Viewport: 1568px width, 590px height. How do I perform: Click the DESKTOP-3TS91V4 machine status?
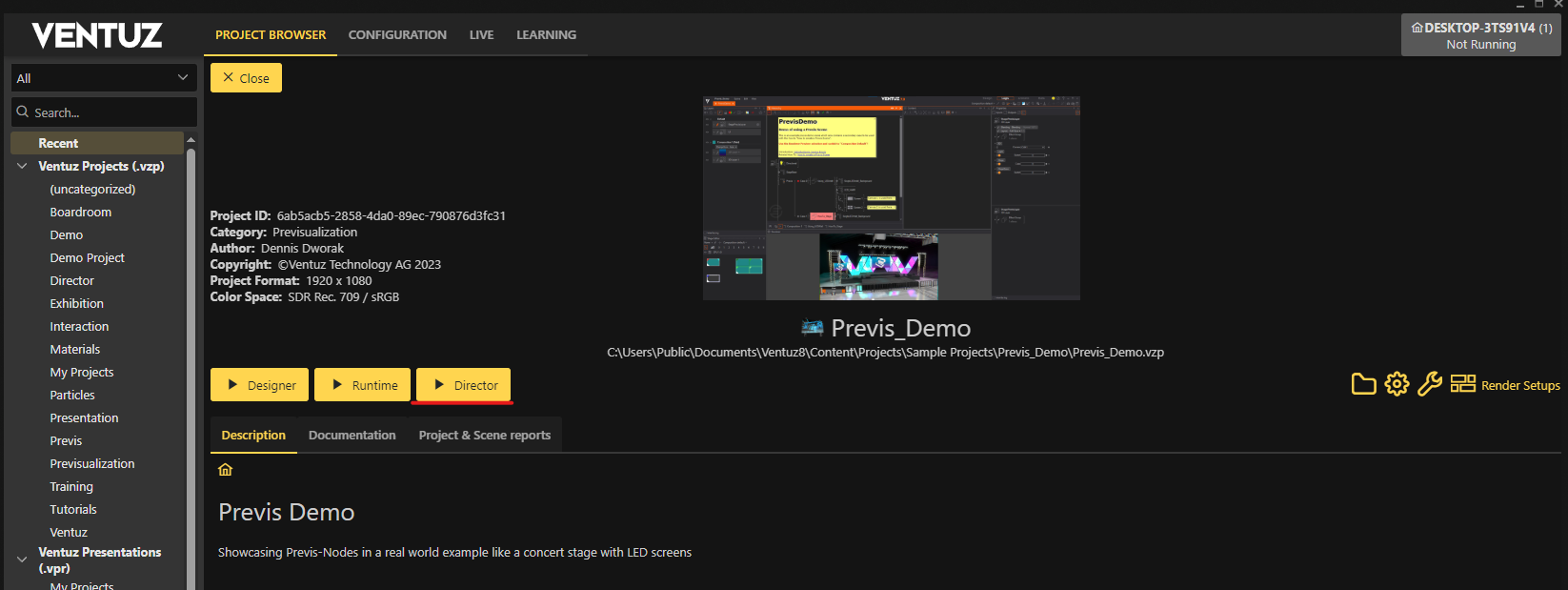(x=1480, y=35)
